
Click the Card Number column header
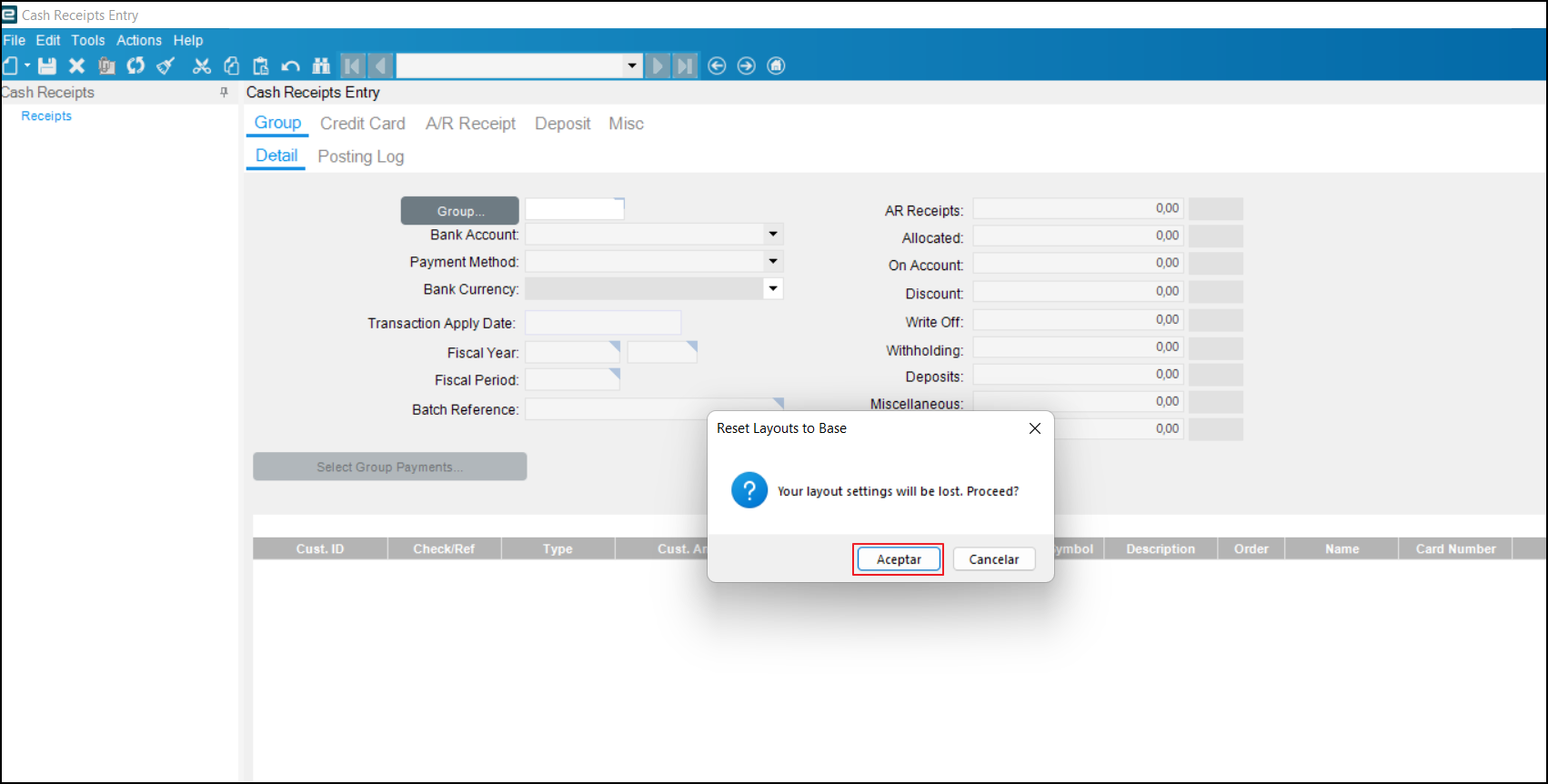1455,548
